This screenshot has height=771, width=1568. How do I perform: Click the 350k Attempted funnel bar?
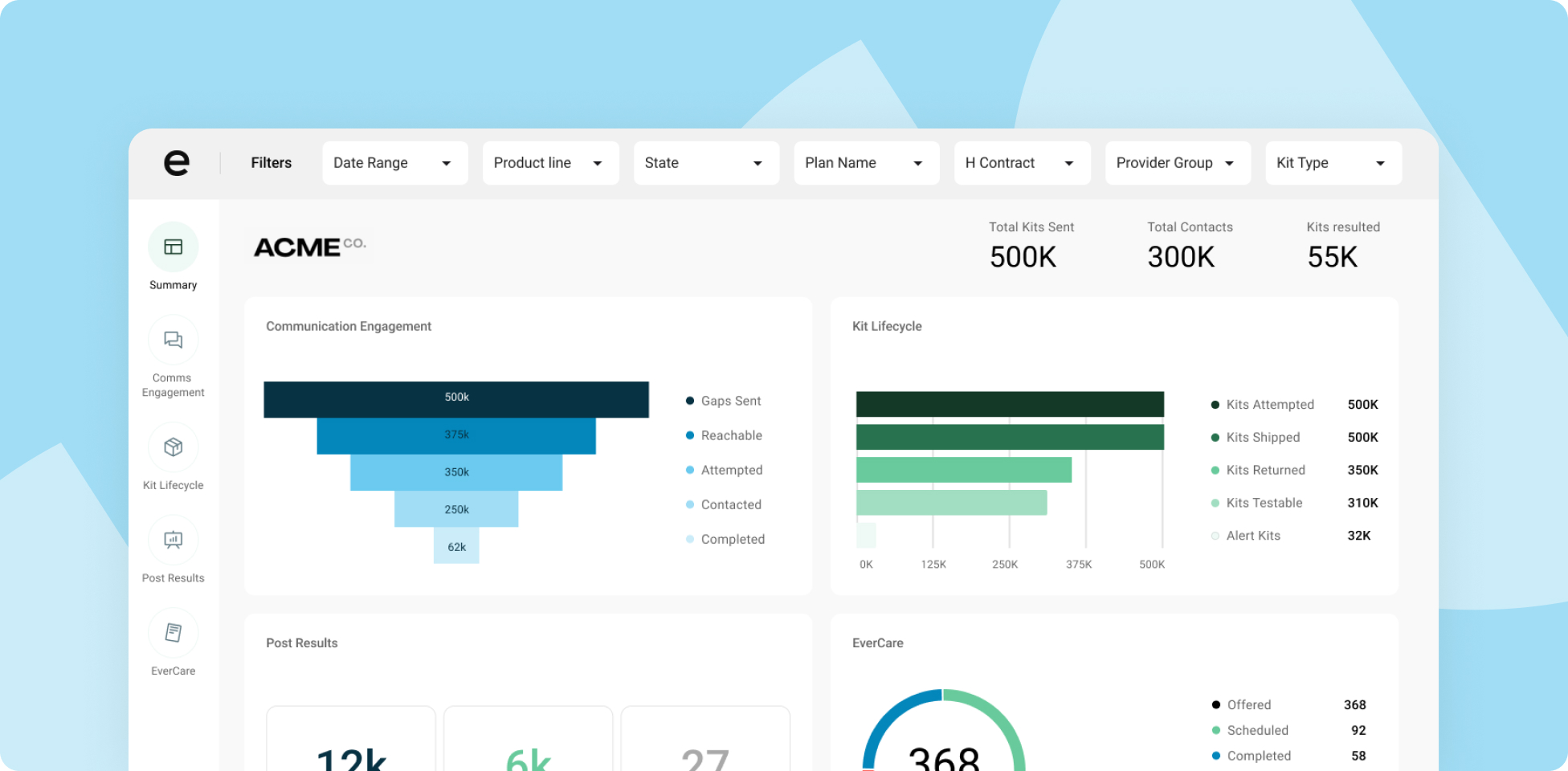pos(456,472)
